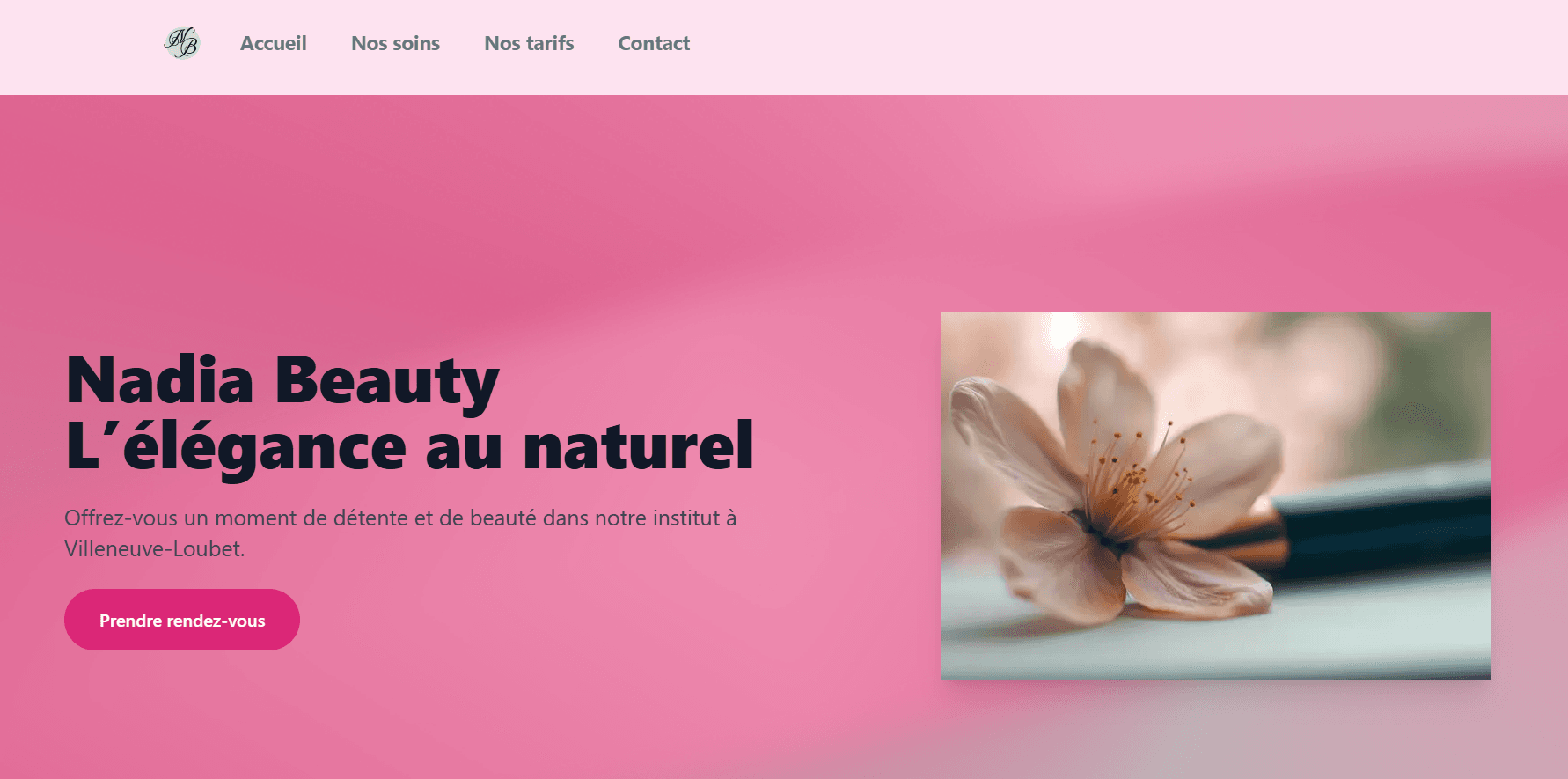
Task: Click the L'élégance au naturel headline
Action: tap(410, 447)
